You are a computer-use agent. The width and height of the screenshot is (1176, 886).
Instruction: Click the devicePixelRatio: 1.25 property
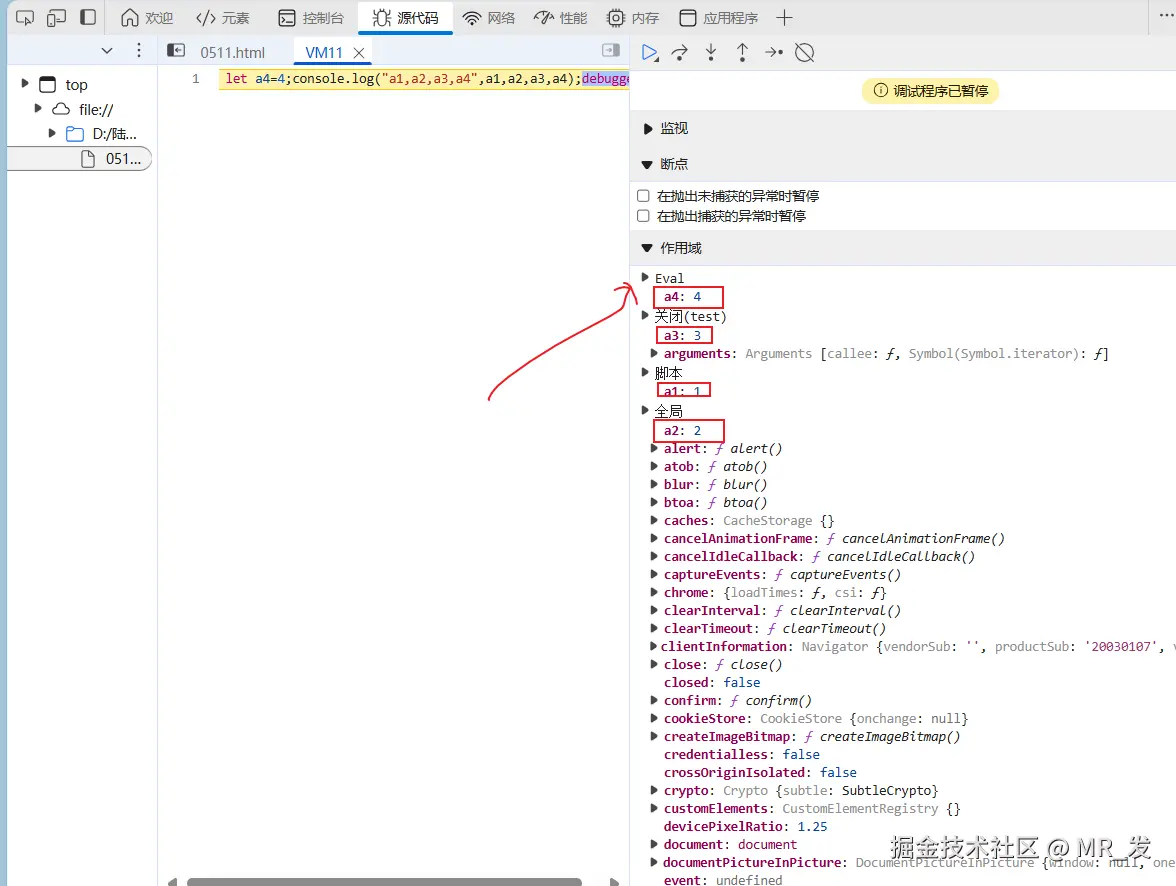pyautogui.click(x=746, y=827)
